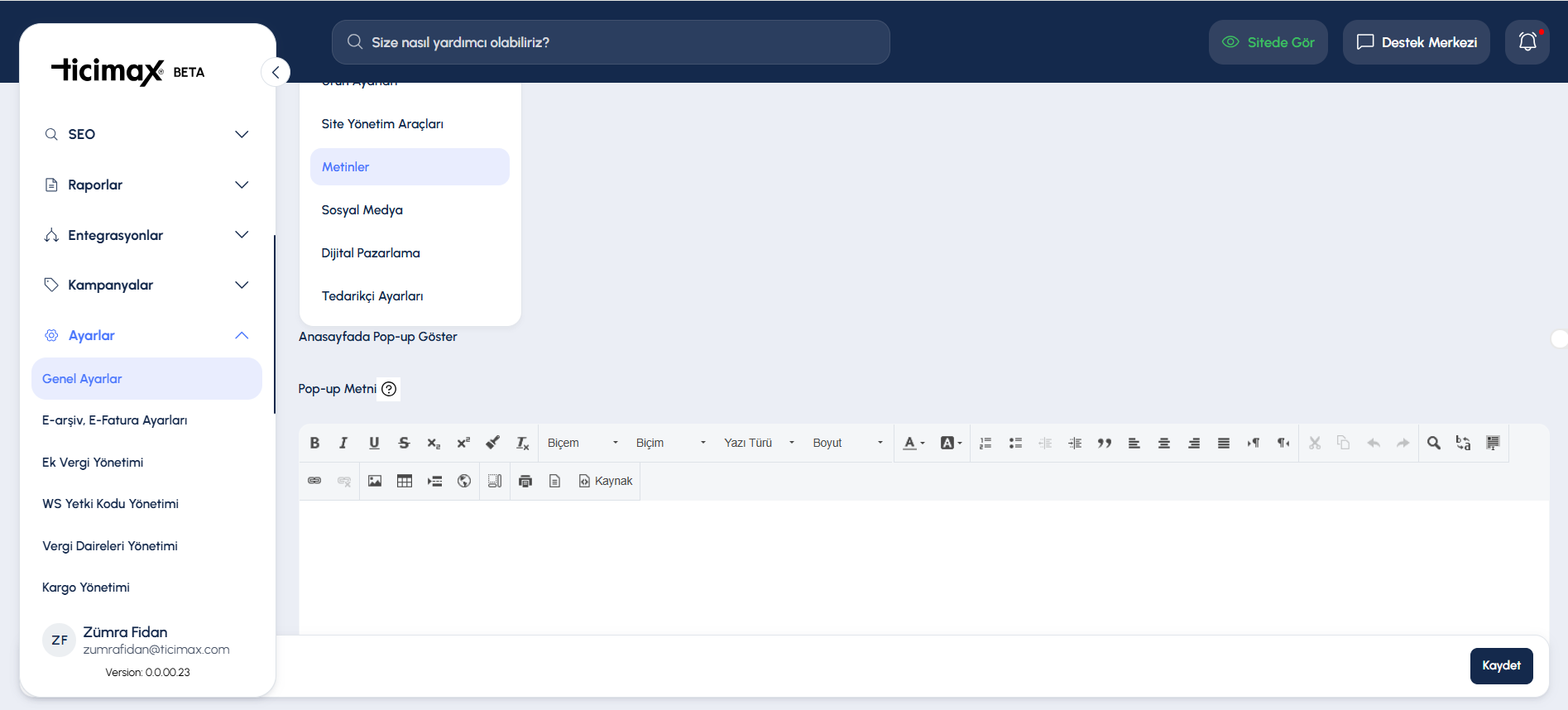Open editor find tool
Screen dimensions: 1568x710
pos(1434,443)
